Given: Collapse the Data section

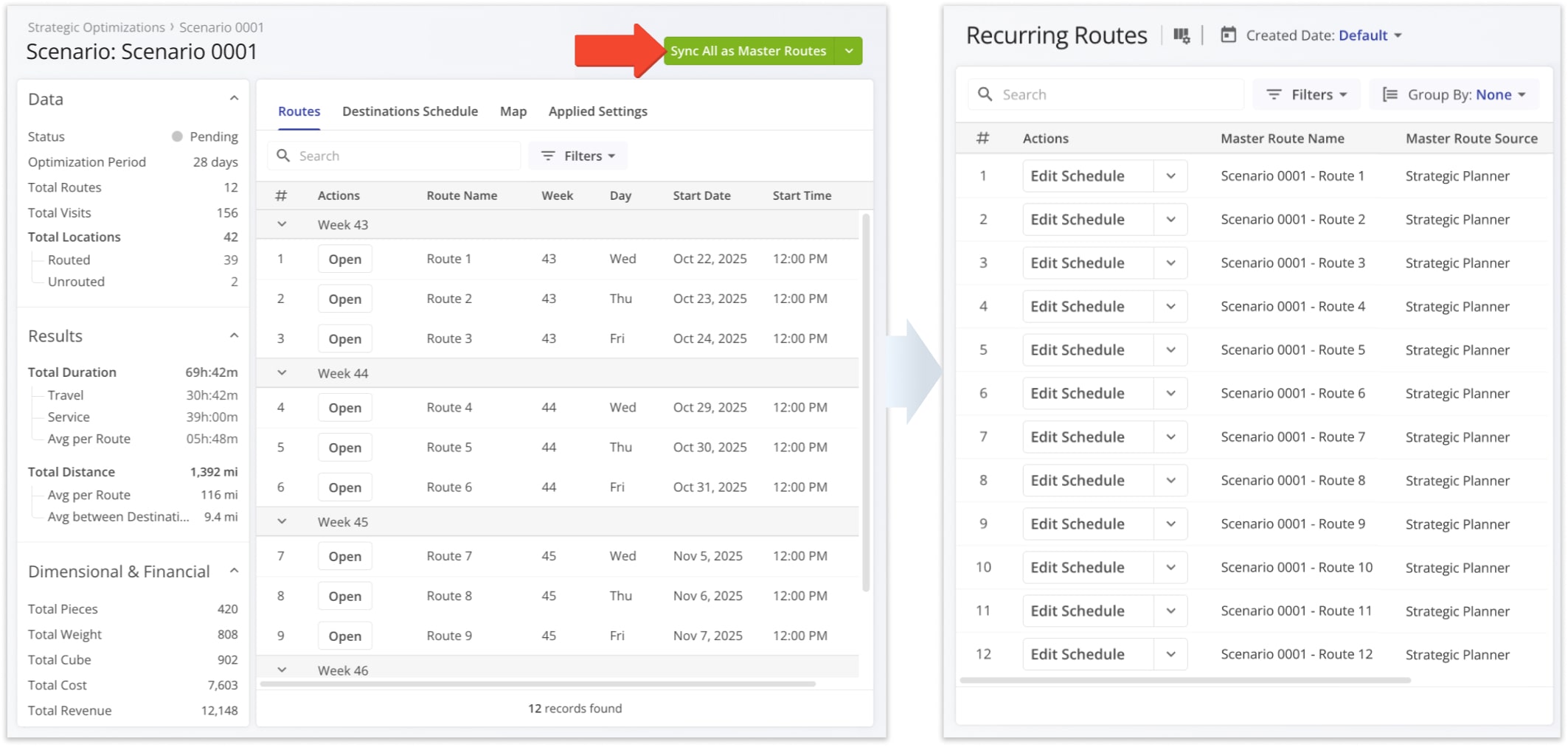Looking at the screenshot, I should point(234,99).
